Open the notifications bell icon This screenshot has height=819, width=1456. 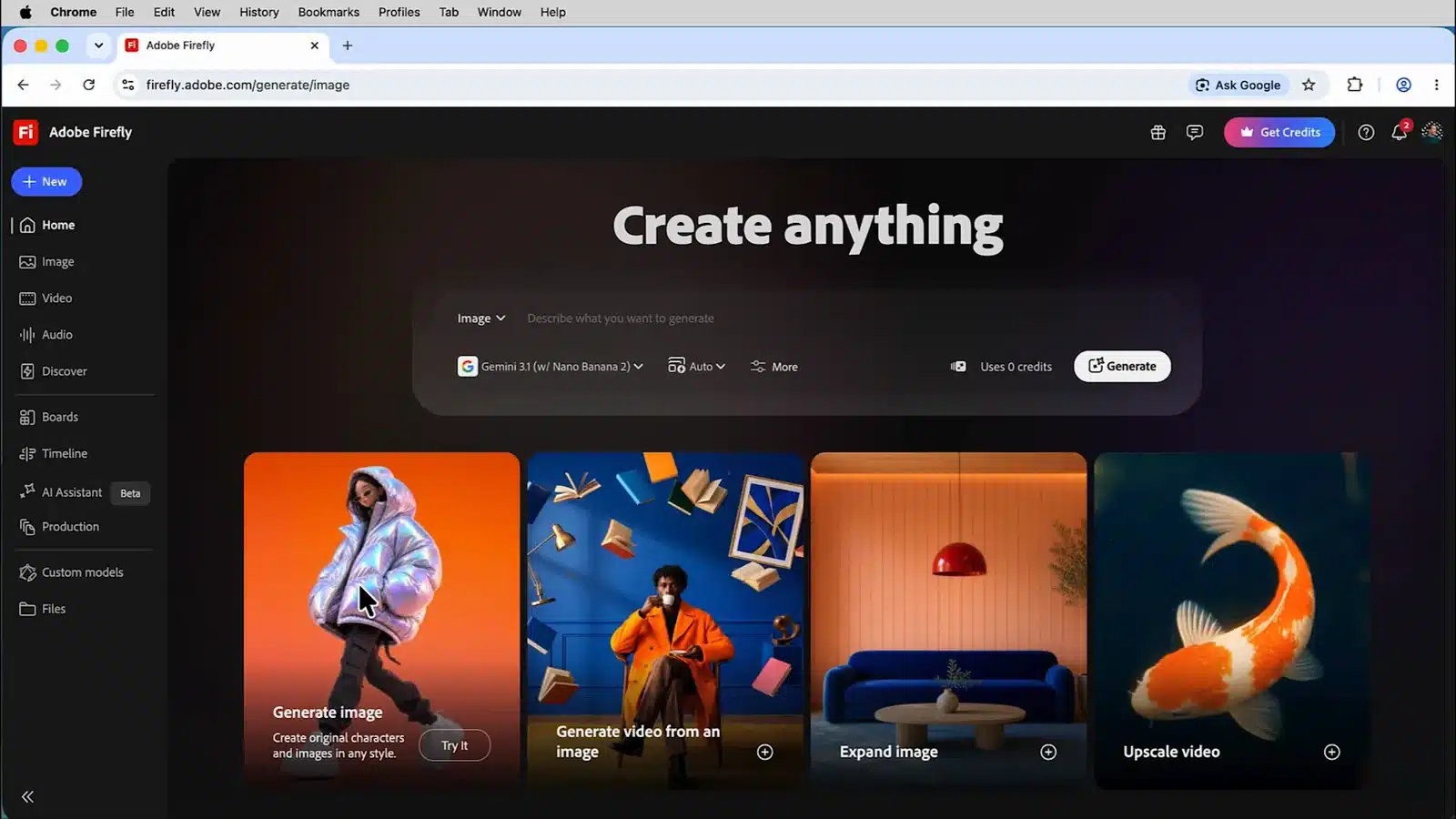[x=1400, y=132]
